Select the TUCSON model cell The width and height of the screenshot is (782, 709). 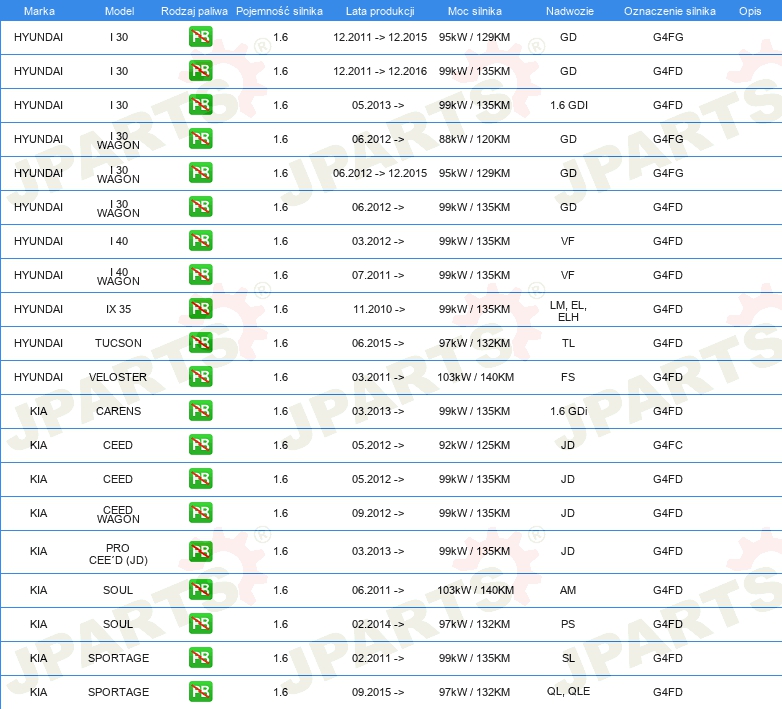click(118, 343)
